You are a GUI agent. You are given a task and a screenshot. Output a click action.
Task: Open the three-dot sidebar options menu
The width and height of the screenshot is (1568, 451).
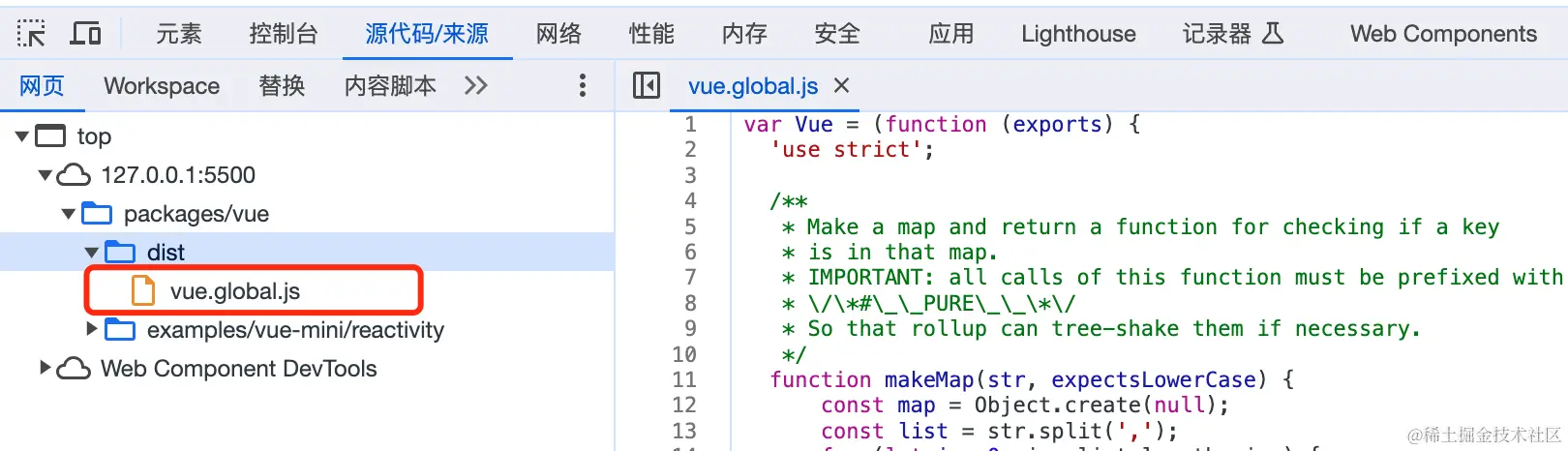[x=582, y=85]
